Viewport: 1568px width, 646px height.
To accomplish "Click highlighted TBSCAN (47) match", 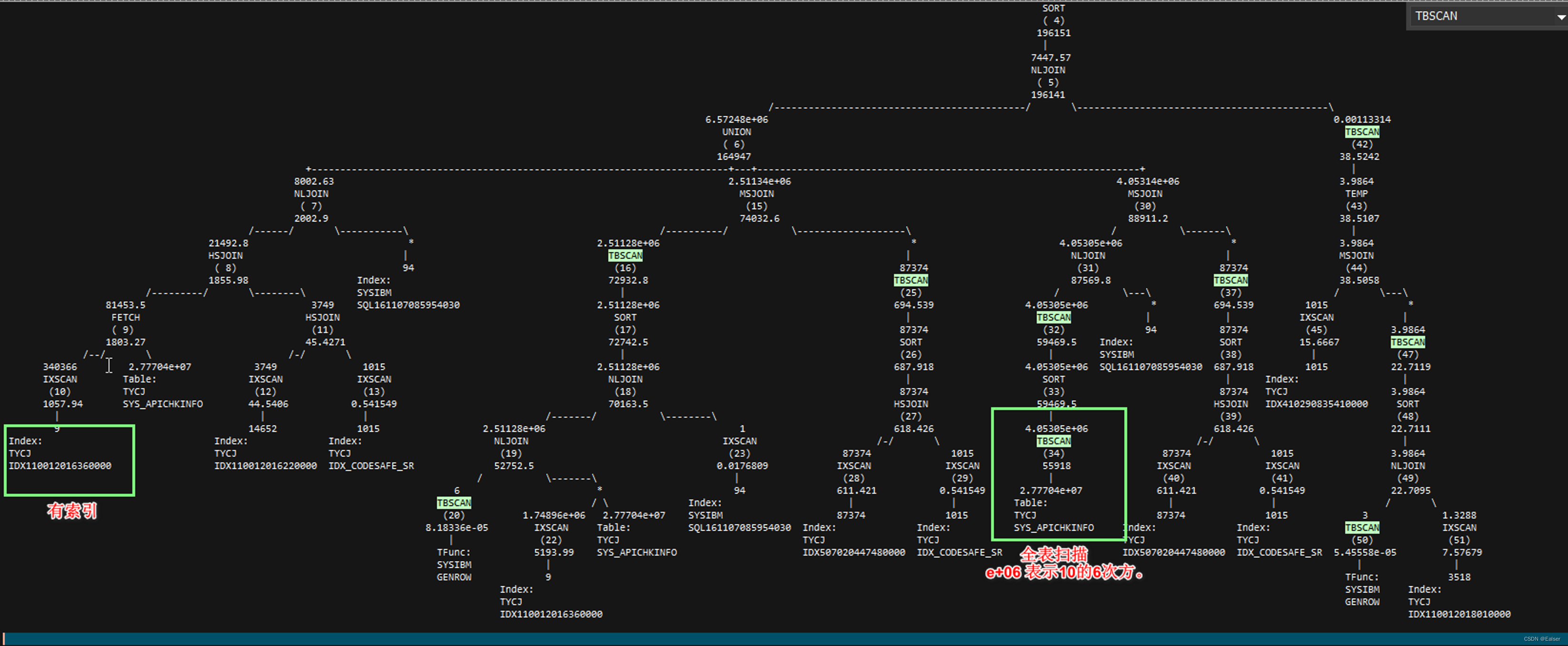I will tap(1407, 342).
